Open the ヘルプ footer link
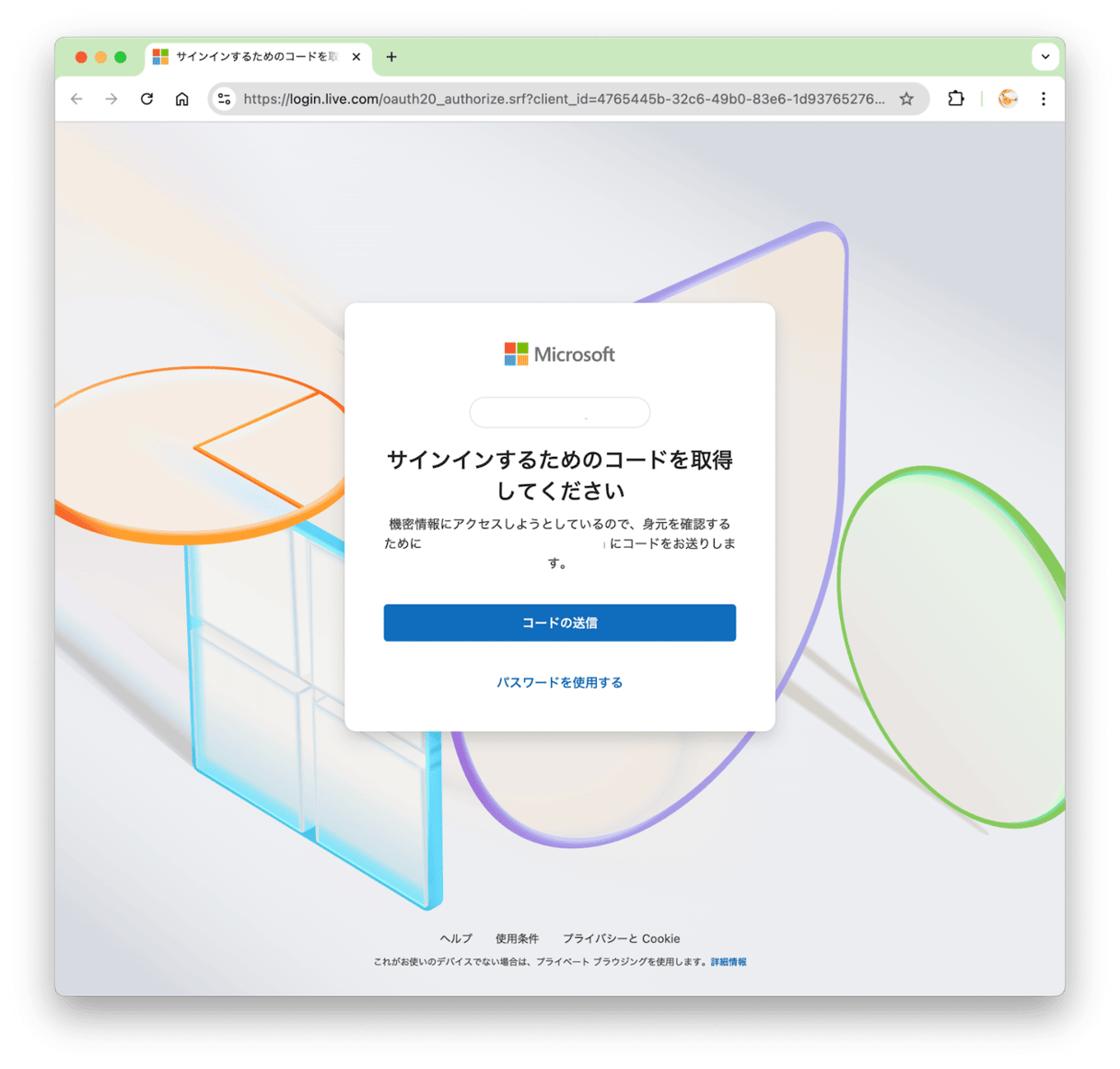 tap(456, 938)
